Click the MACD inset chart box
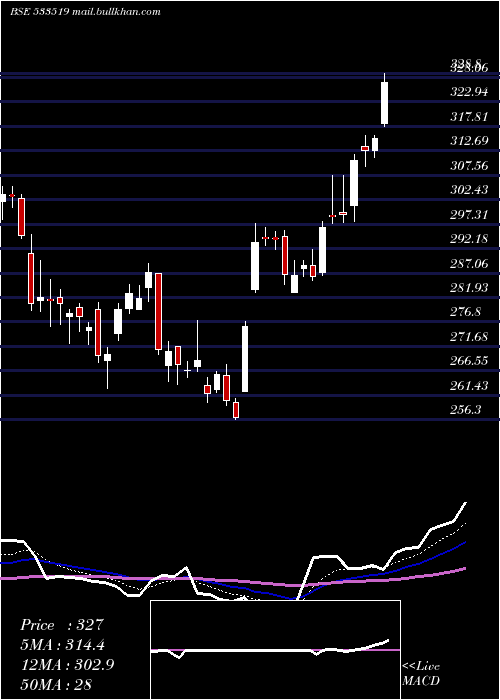The width and height of the screenshot is (500, 700). pos(275,650)
